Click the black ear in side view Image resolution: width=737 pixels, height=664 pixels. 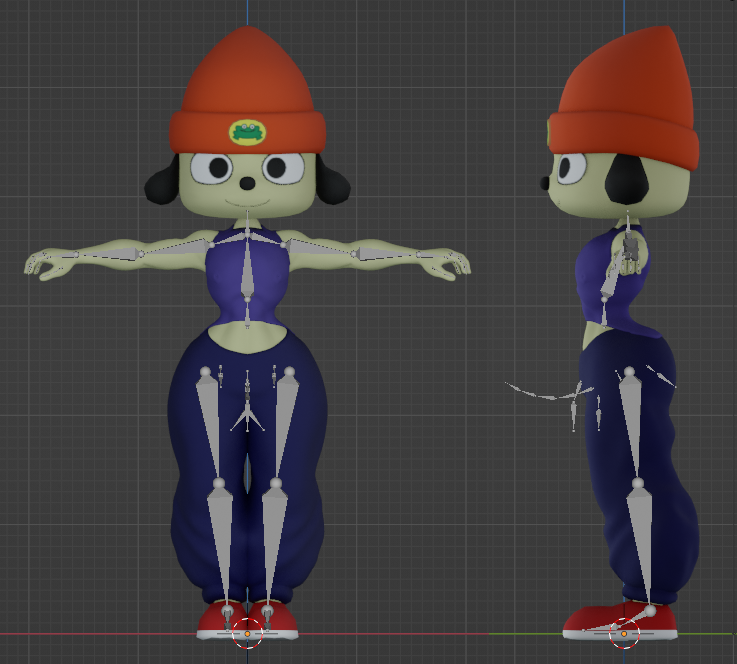click(x=627, y=179)
